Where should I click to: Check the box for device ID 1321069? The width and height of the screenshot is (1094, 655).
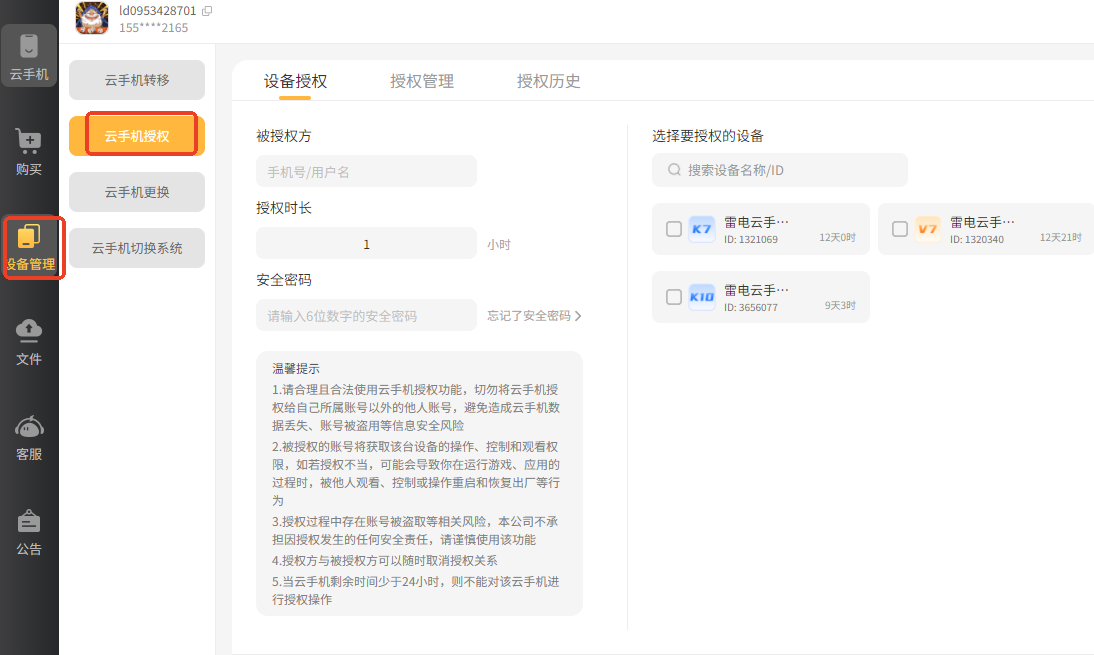click(x=674, y=229)
